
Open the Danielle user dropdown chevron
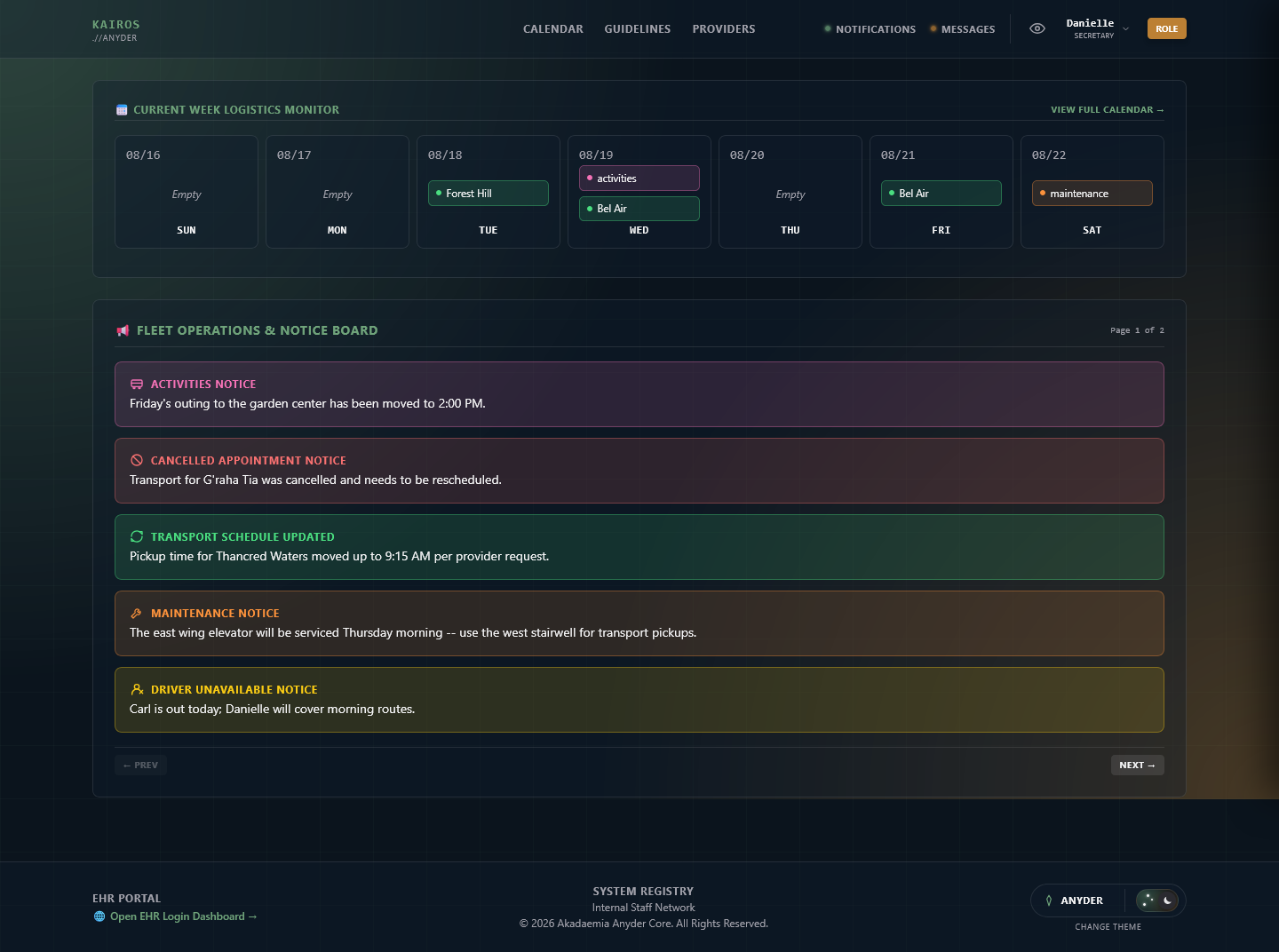click(x=1125, y=28)
